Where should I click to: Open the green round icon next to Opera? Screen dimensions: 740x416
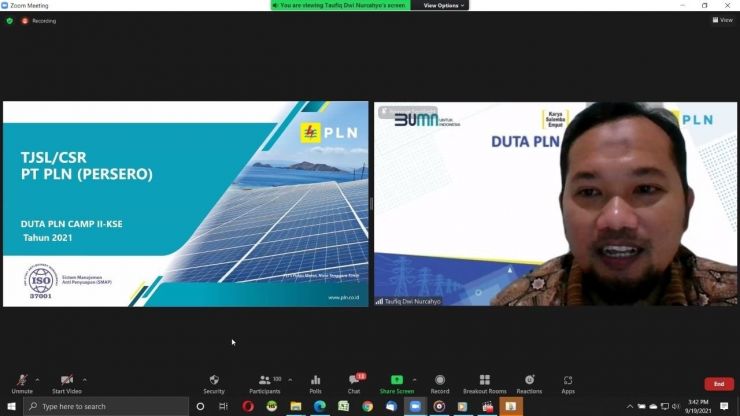click(272, 406)
